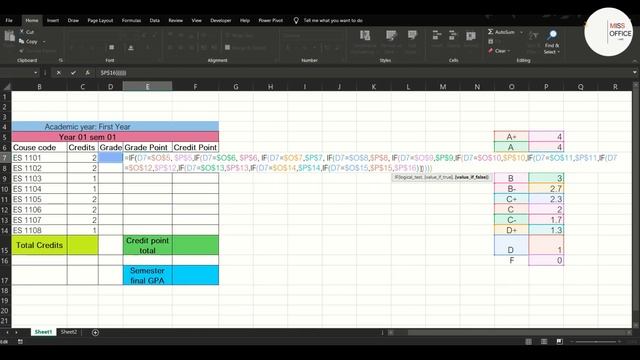
Task: Open Find & Select magnifier
Action: pos(552,35)
